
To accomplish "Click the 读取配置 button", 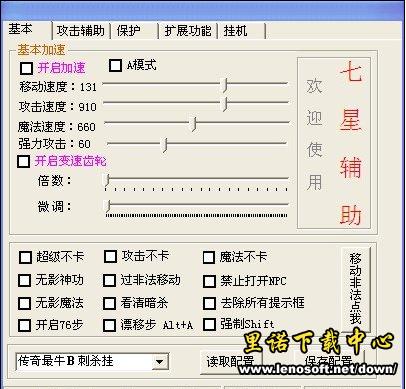I will [230, 362].
